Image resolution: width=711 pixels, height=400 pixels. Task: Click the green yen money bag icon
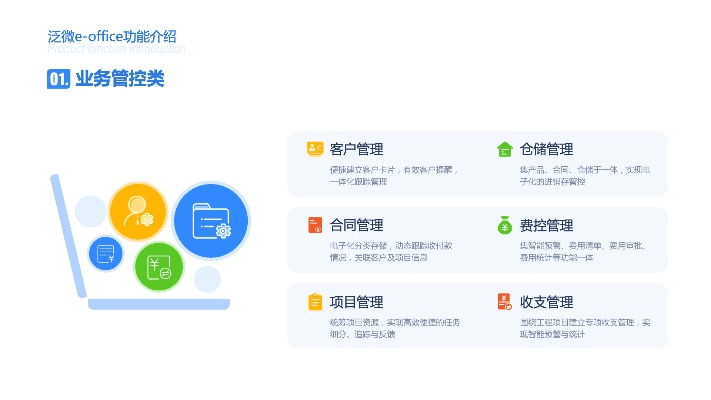click(x=505, y=225)
